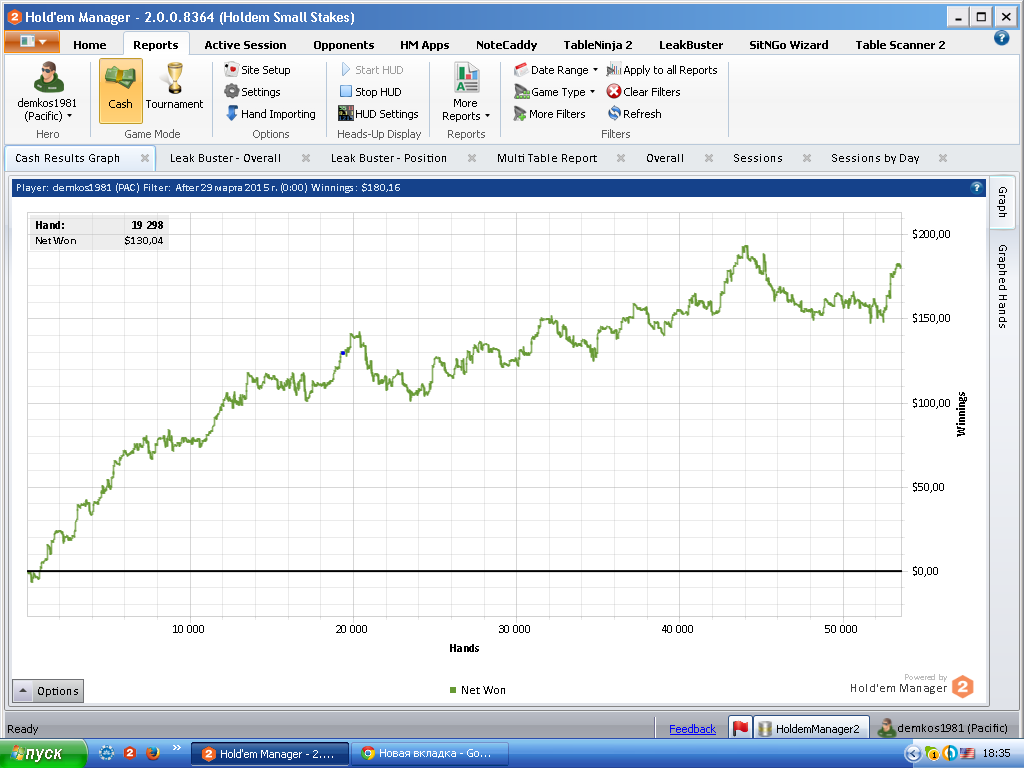
Task: Close the Leak Buster - Position tab
Action: pyautogui.click(x=472, y=158)
